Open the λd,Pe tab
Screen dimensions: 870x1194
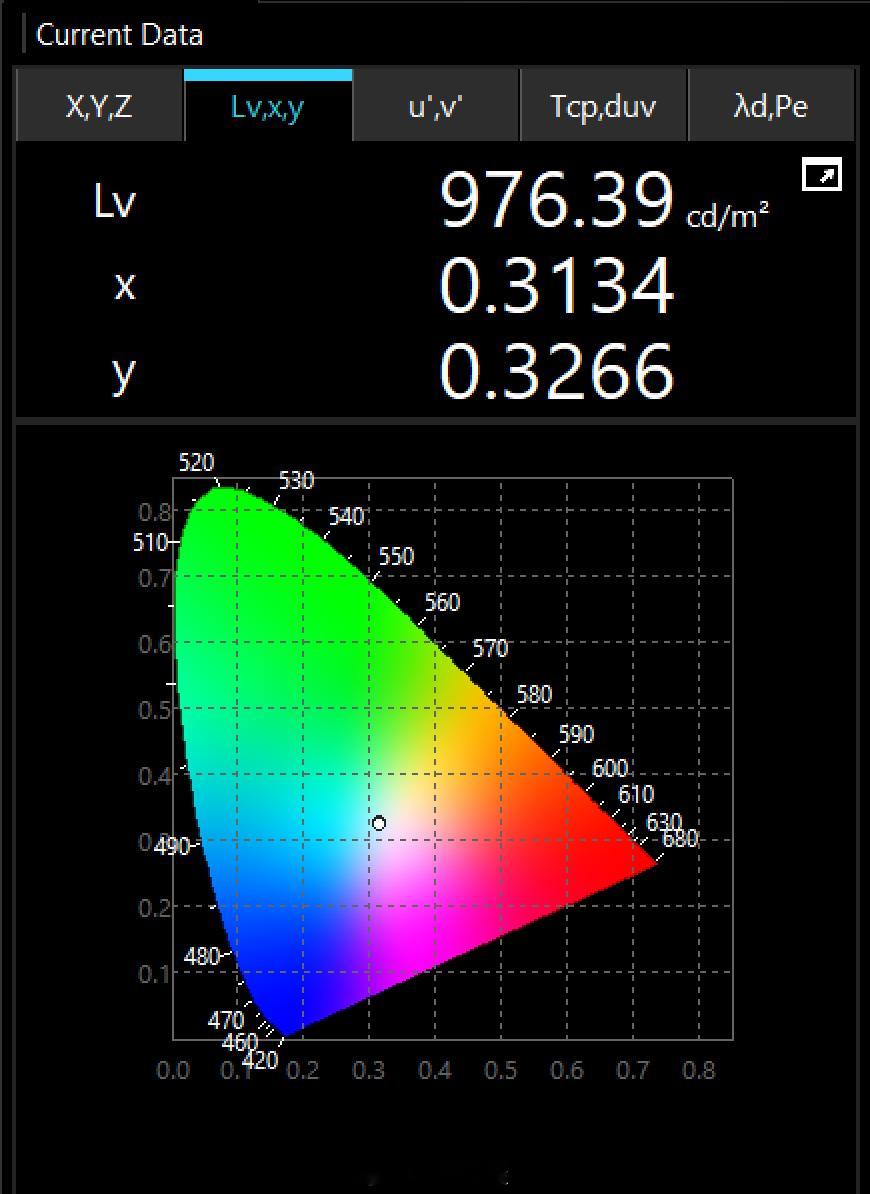click(771, 107)
